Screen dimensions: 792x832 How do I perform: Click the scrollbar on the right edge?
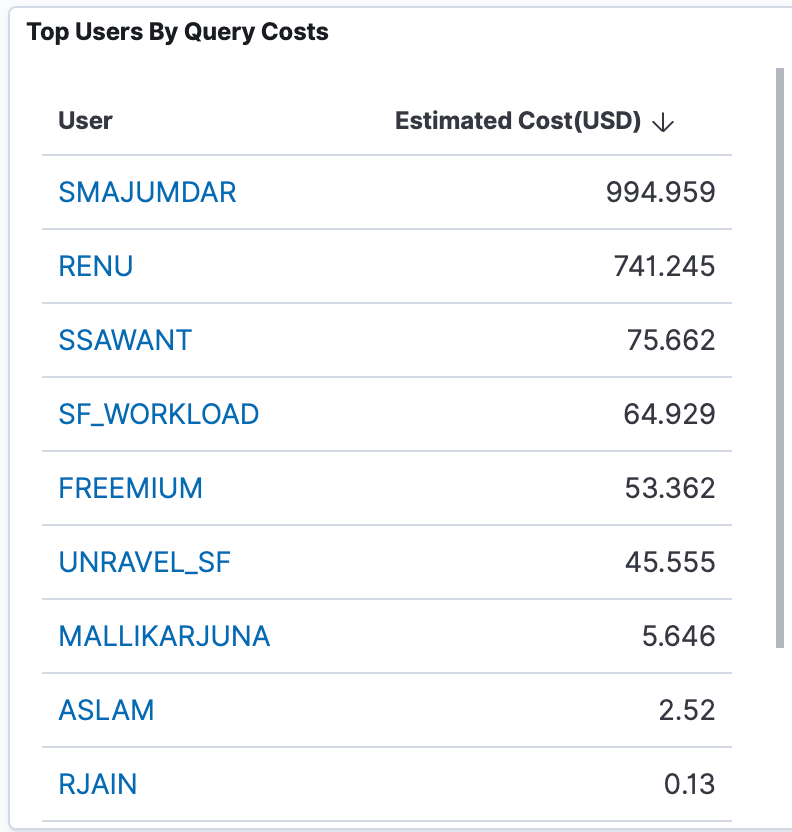tap(781, 350)
